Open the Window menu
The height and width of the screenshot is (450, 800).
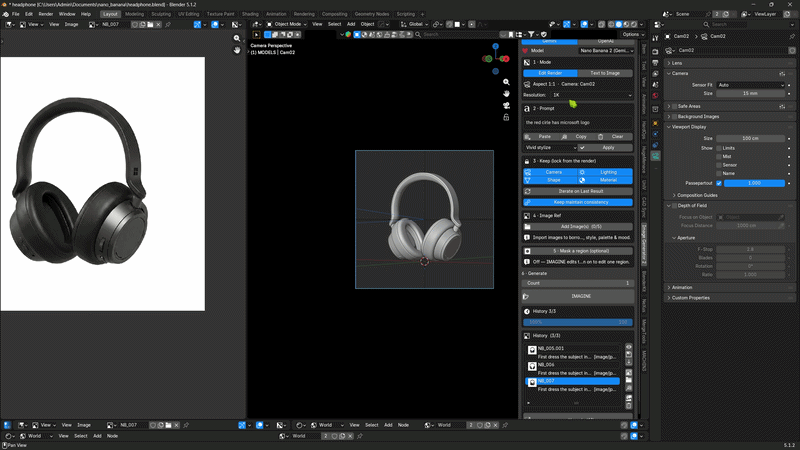coord(67,14)
